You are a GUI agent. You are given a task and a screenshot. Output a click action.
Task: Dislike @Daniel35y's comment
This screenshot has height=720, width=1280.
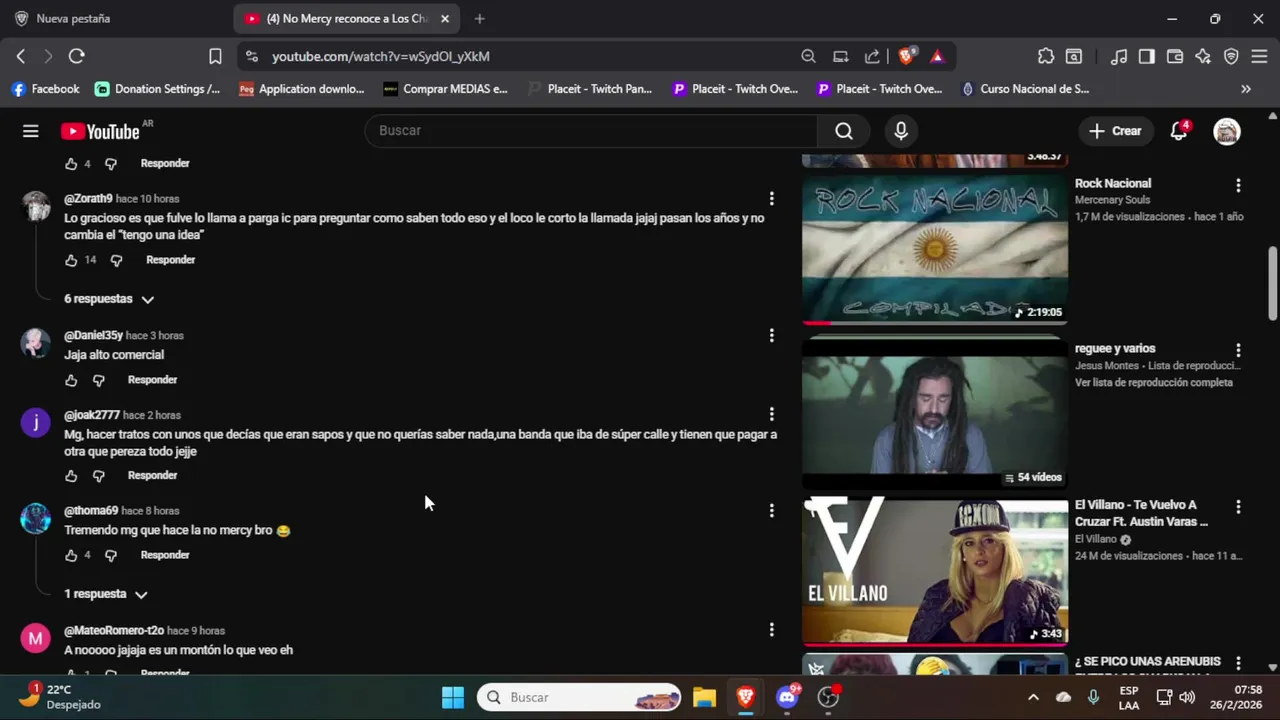coord(98,380)
